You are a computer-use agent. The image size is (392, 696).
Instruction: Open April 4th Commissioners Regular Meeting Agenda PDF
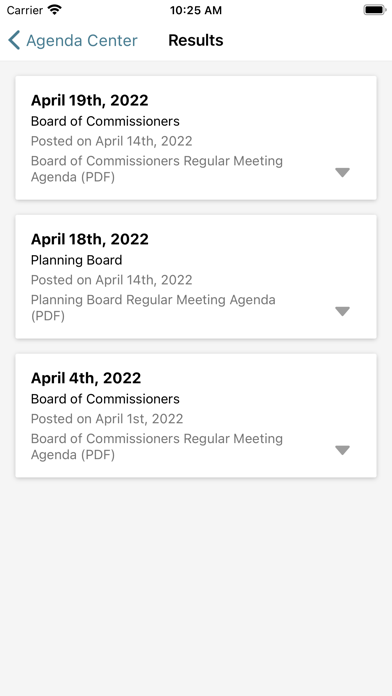[157, 447]
